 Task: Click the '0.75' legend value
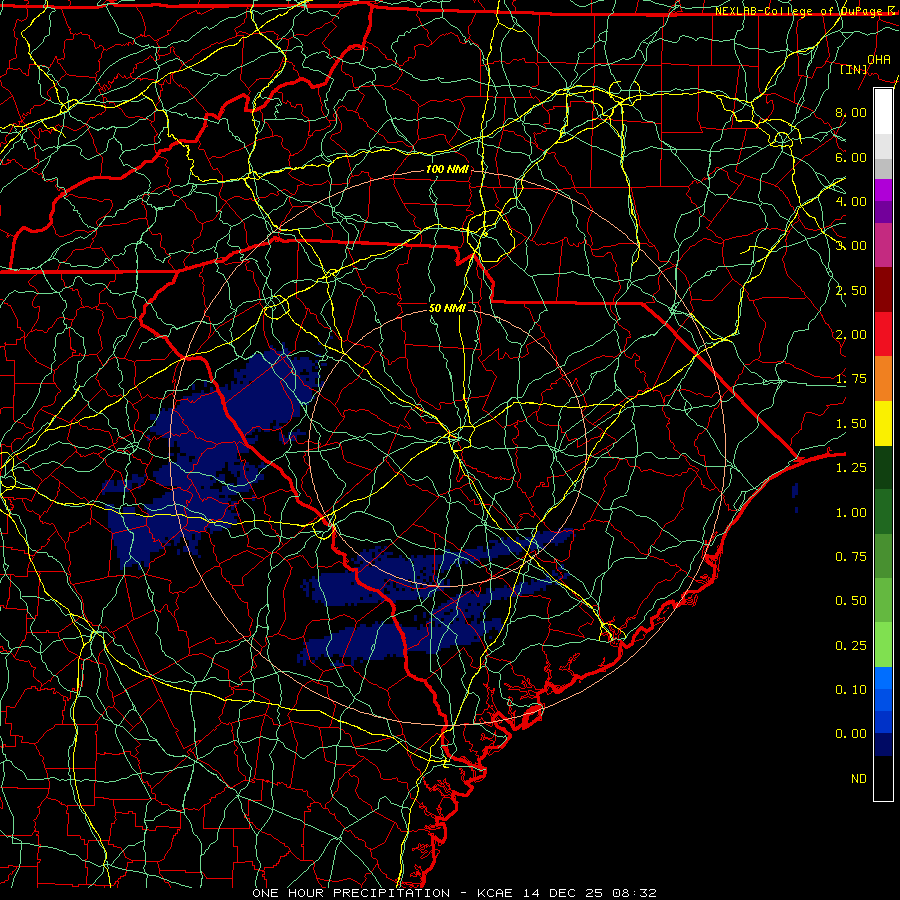851,557
